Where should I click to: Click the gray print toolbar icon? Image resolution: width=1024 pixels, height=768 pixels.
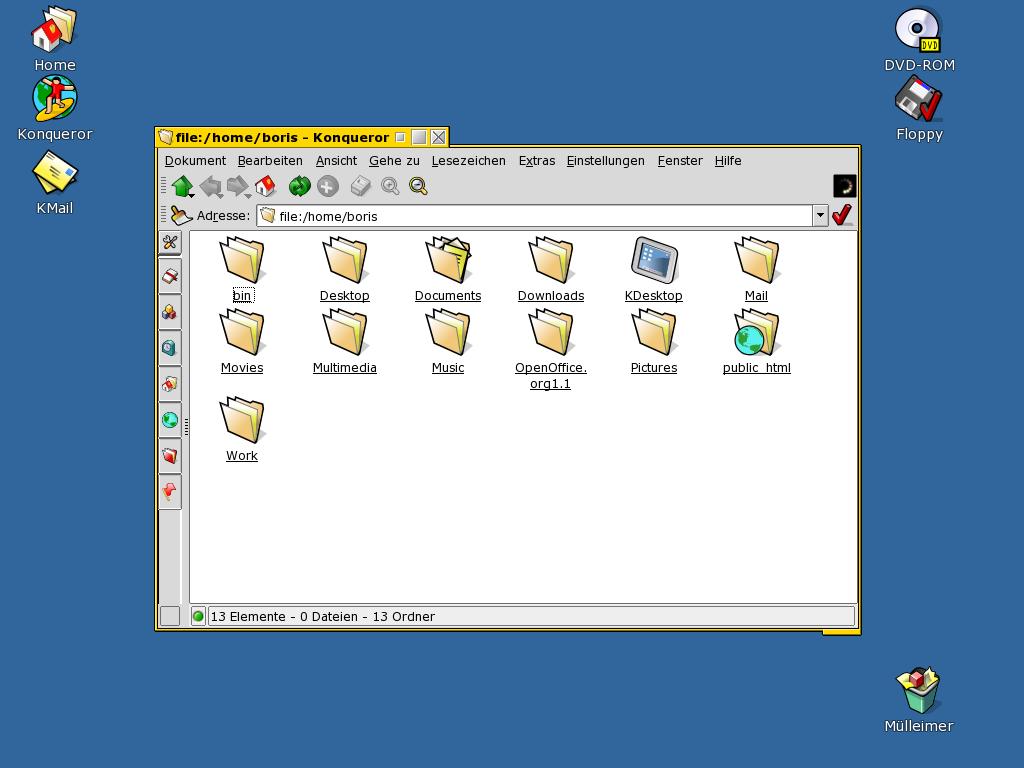[360, 187]
